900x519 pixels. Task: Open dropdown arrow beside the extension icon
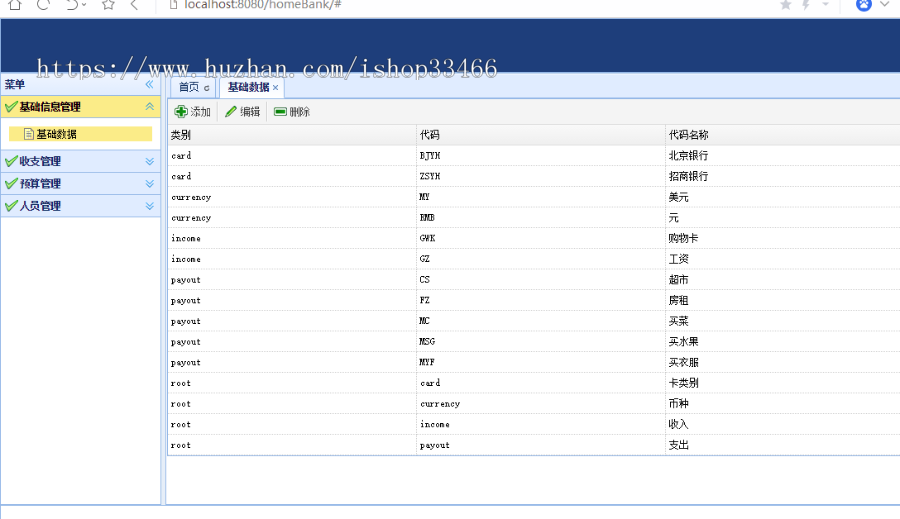(885, 4)
